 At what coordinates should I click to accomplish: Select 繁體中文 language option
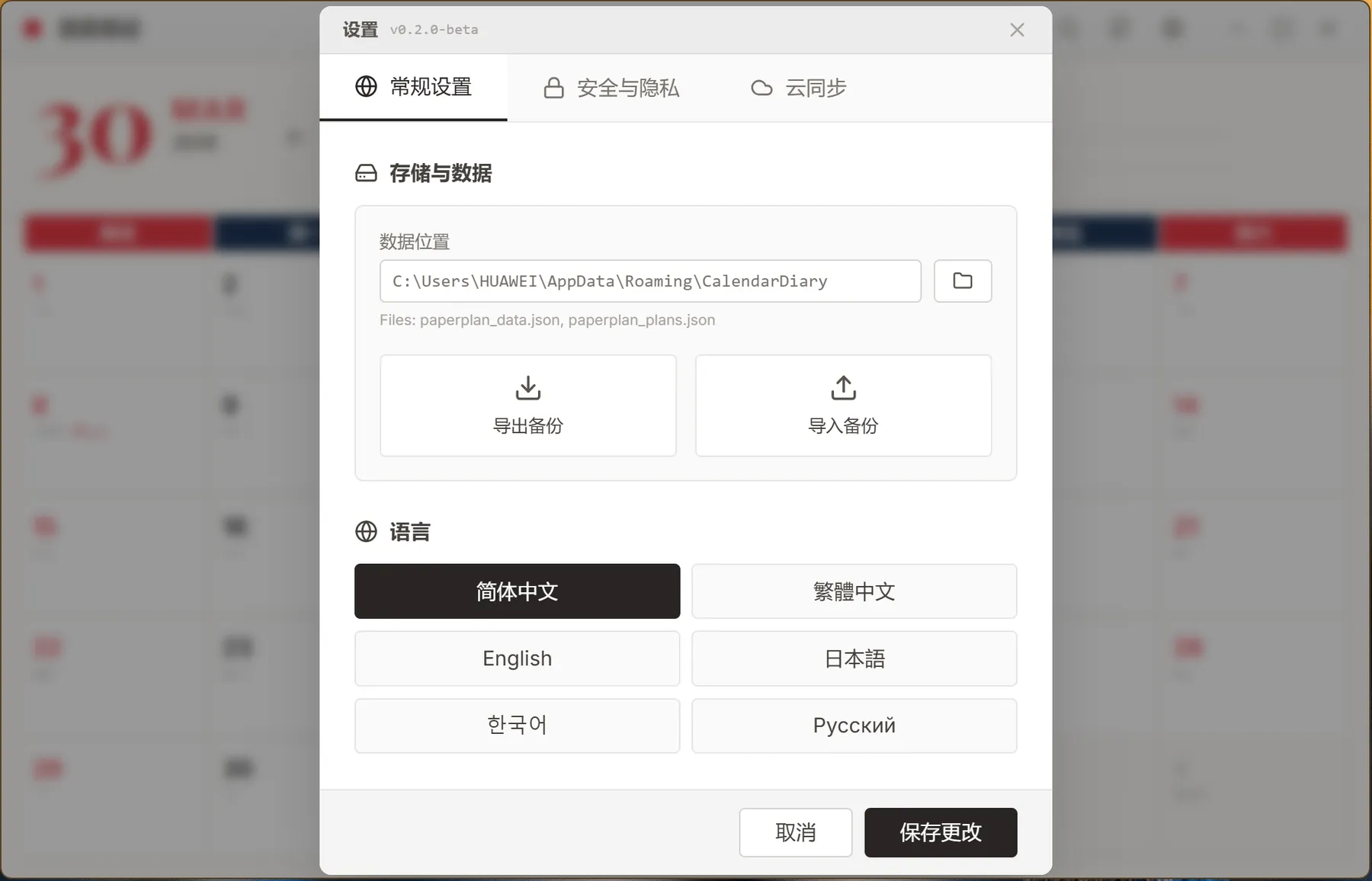[854, 591]
